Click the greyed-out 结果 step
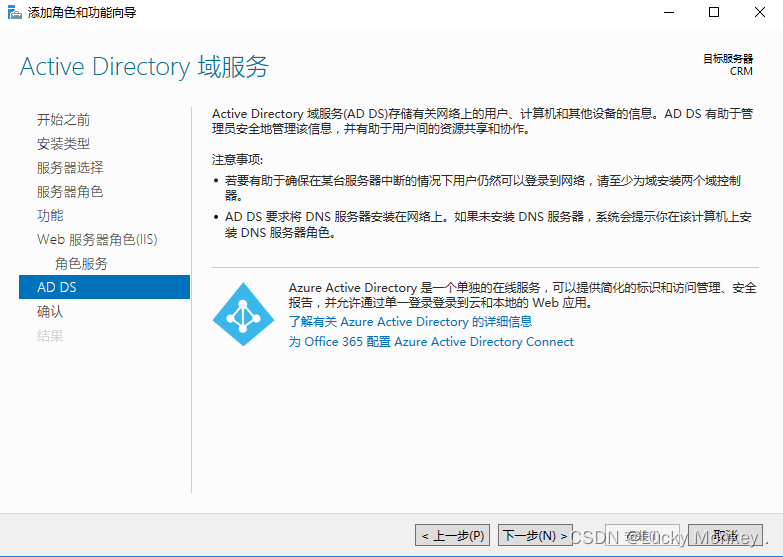 (50, 336)
